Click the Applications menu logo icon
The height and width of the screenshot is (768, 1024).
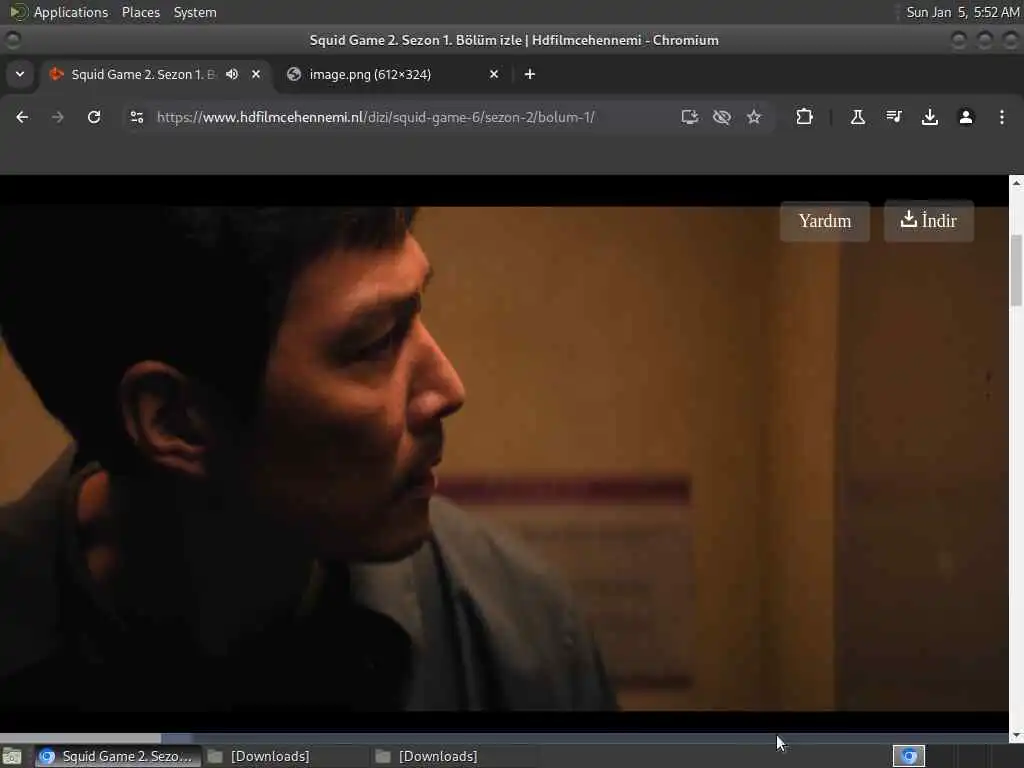(x=18, y=12)
